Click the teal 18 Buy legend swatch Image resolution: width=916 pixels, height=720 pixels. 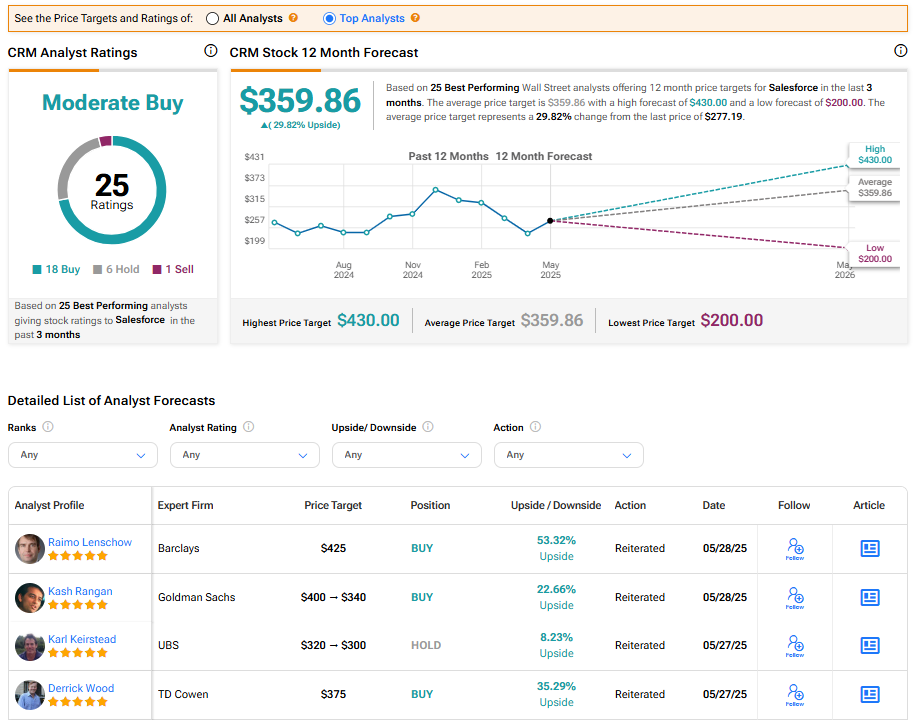(37, 269)
